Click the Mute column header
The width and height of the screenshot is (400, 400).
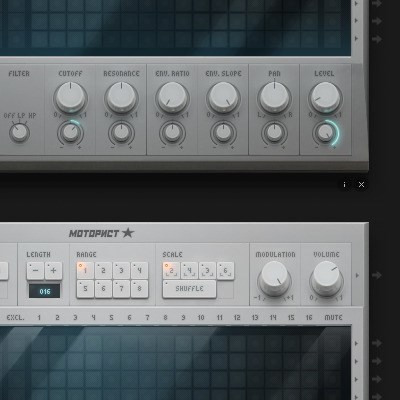[333, 317]
